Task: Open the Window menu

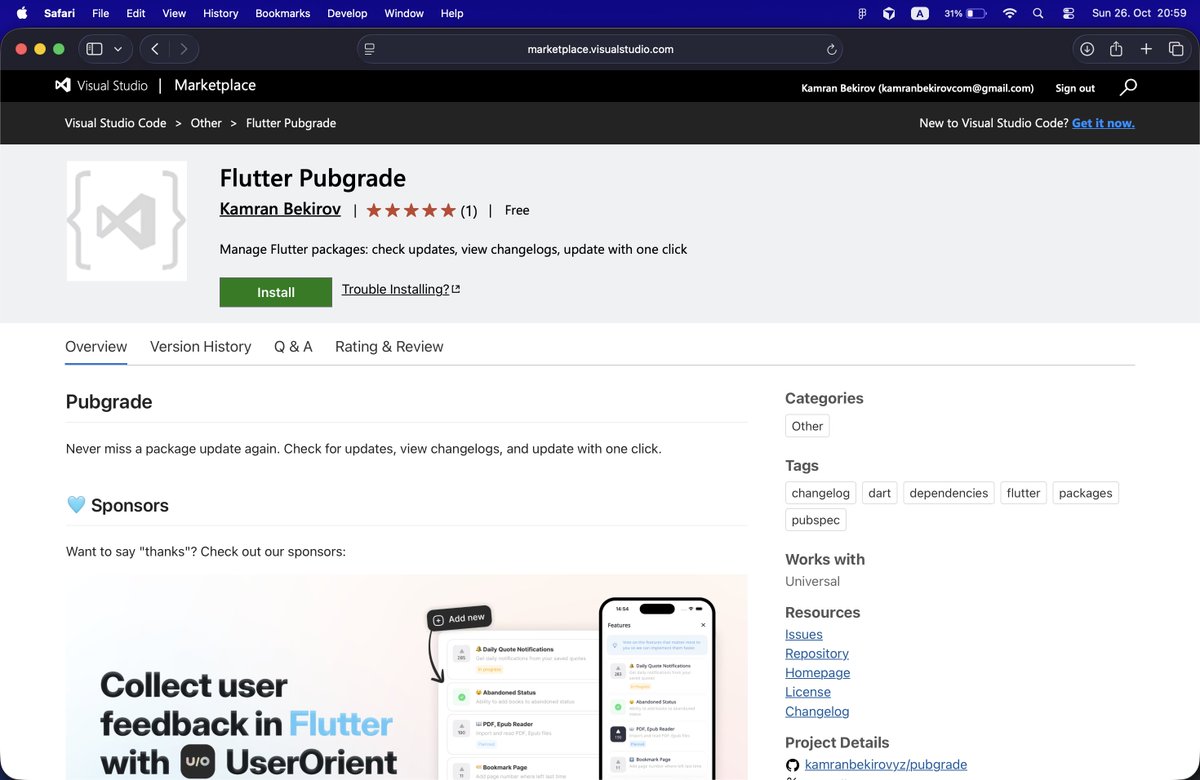Action: (404, 13)
